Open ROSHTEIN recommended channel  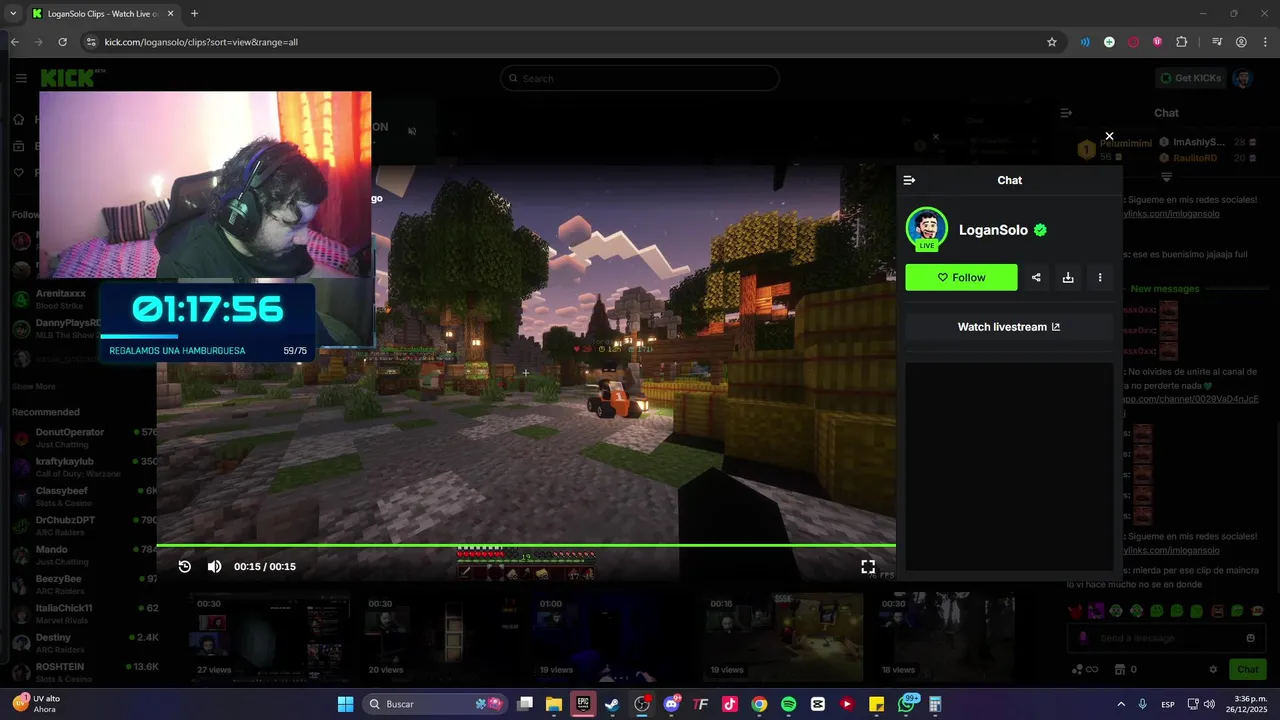coord(84,671)
